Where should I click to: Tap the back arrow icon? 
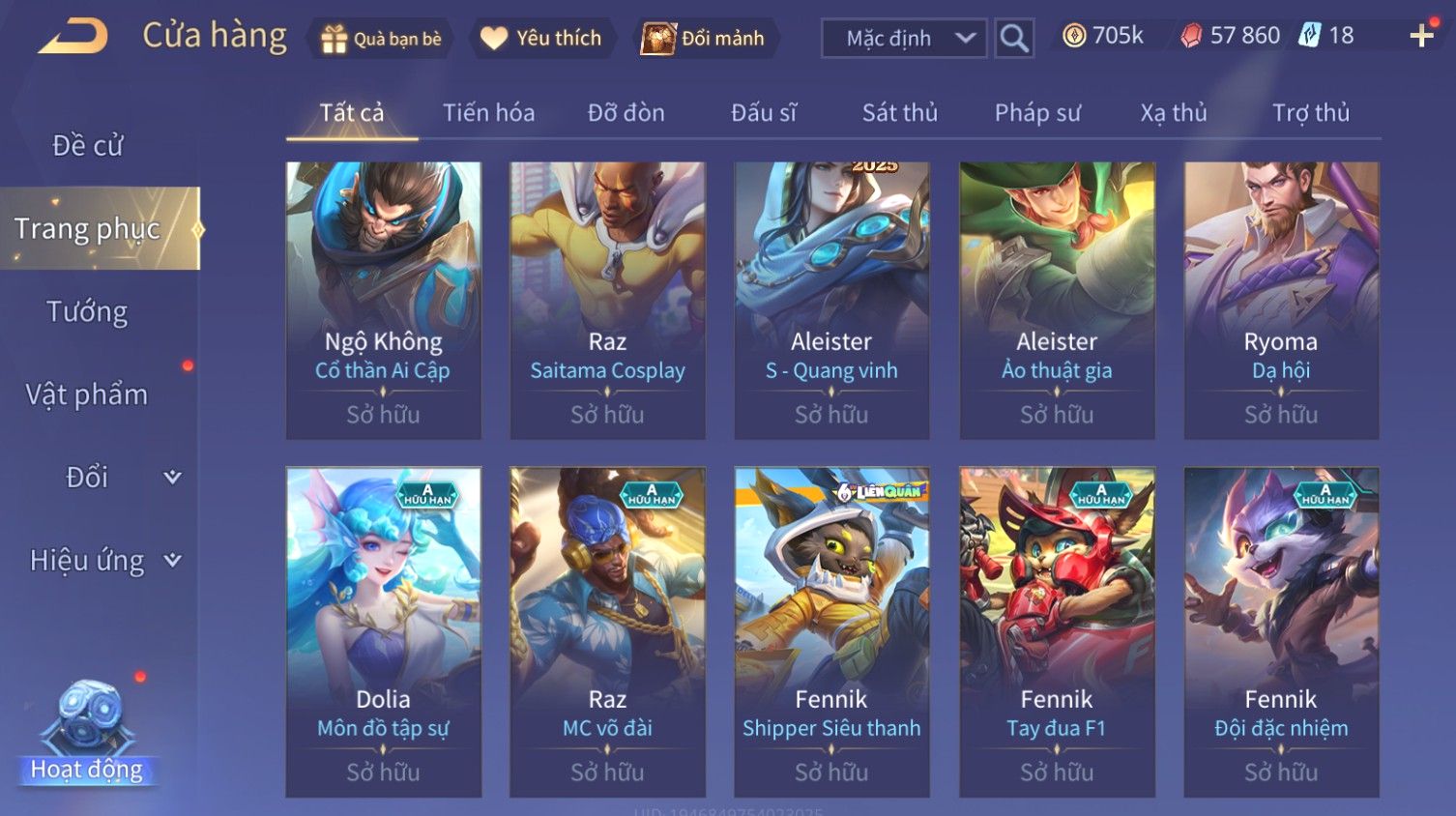click(73, 38)
